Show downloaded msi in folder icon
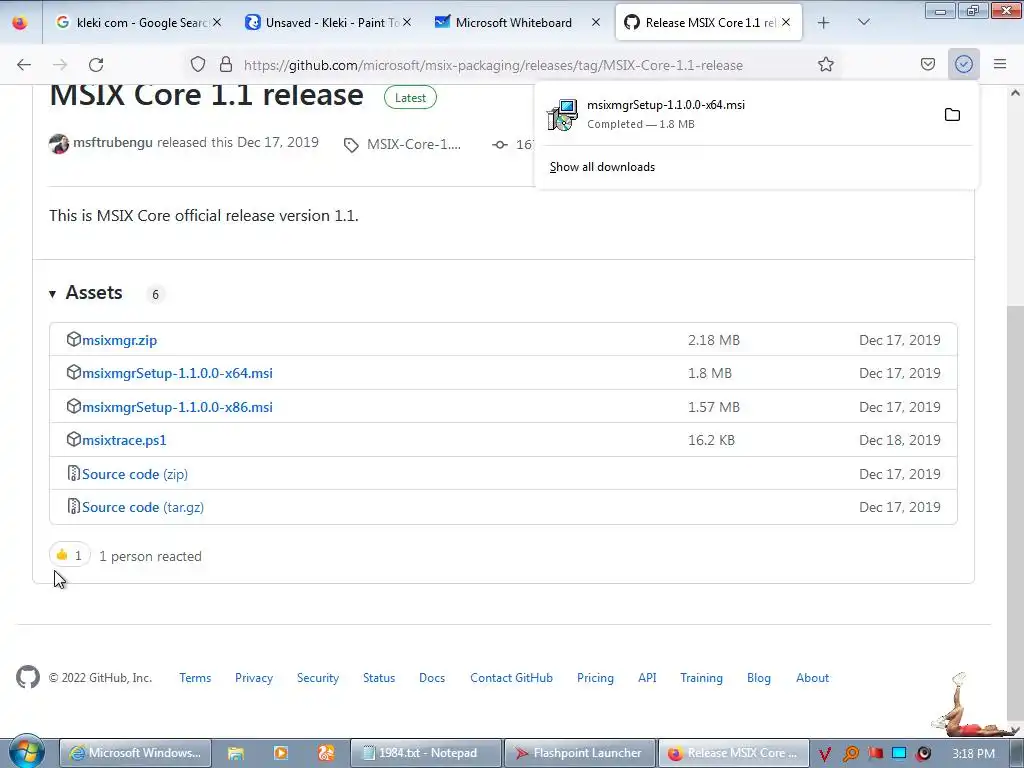Screen dimensions: 1024x768 (x=952, y=115)
